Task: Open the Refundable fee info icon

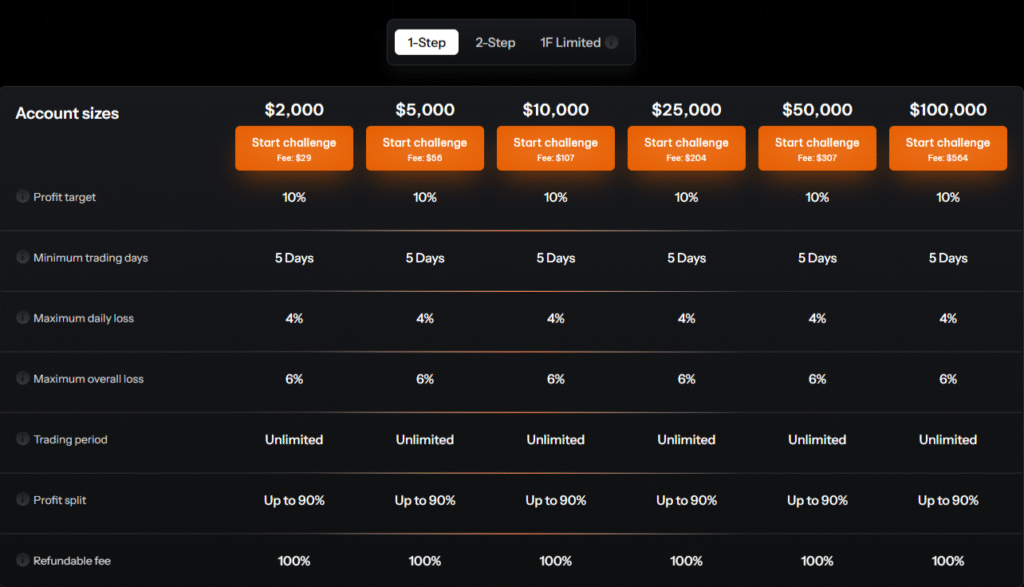Action: point(22,561)
